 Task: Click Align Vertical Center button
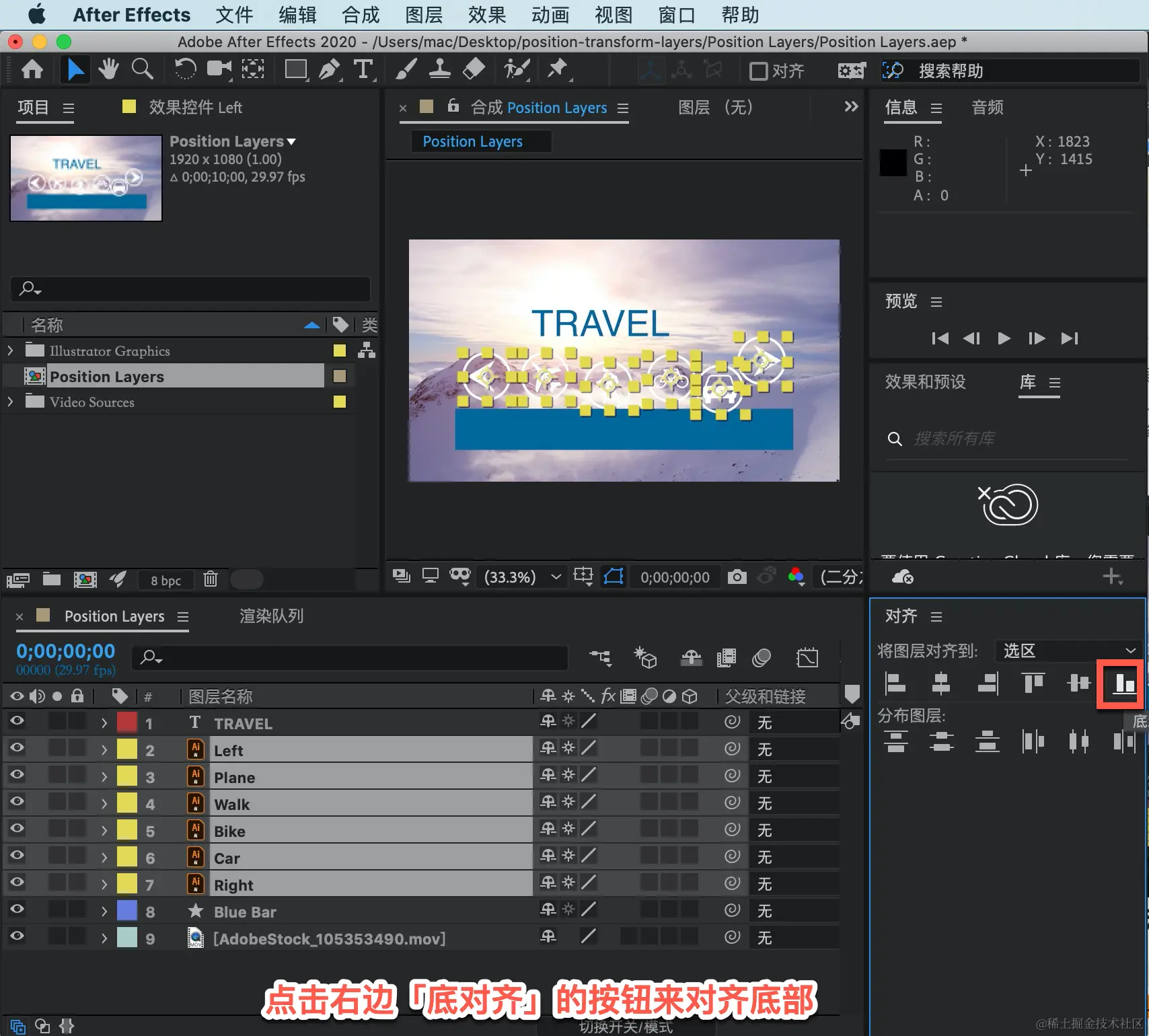(x=1078, y=684)
